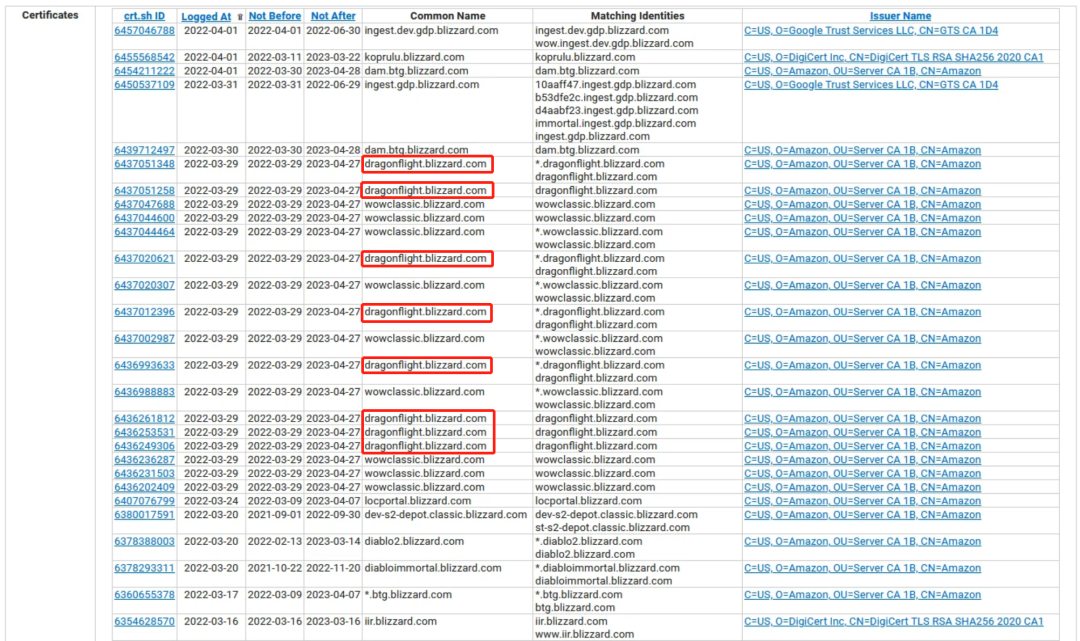
Task: Open certificate ID 6437002987
Action: click(x=145, y=339)
